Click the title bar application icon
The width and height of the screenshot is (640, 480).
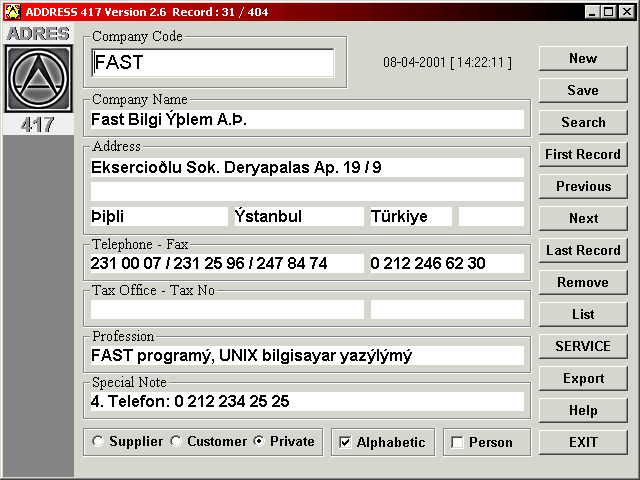(x=13, y=11)
